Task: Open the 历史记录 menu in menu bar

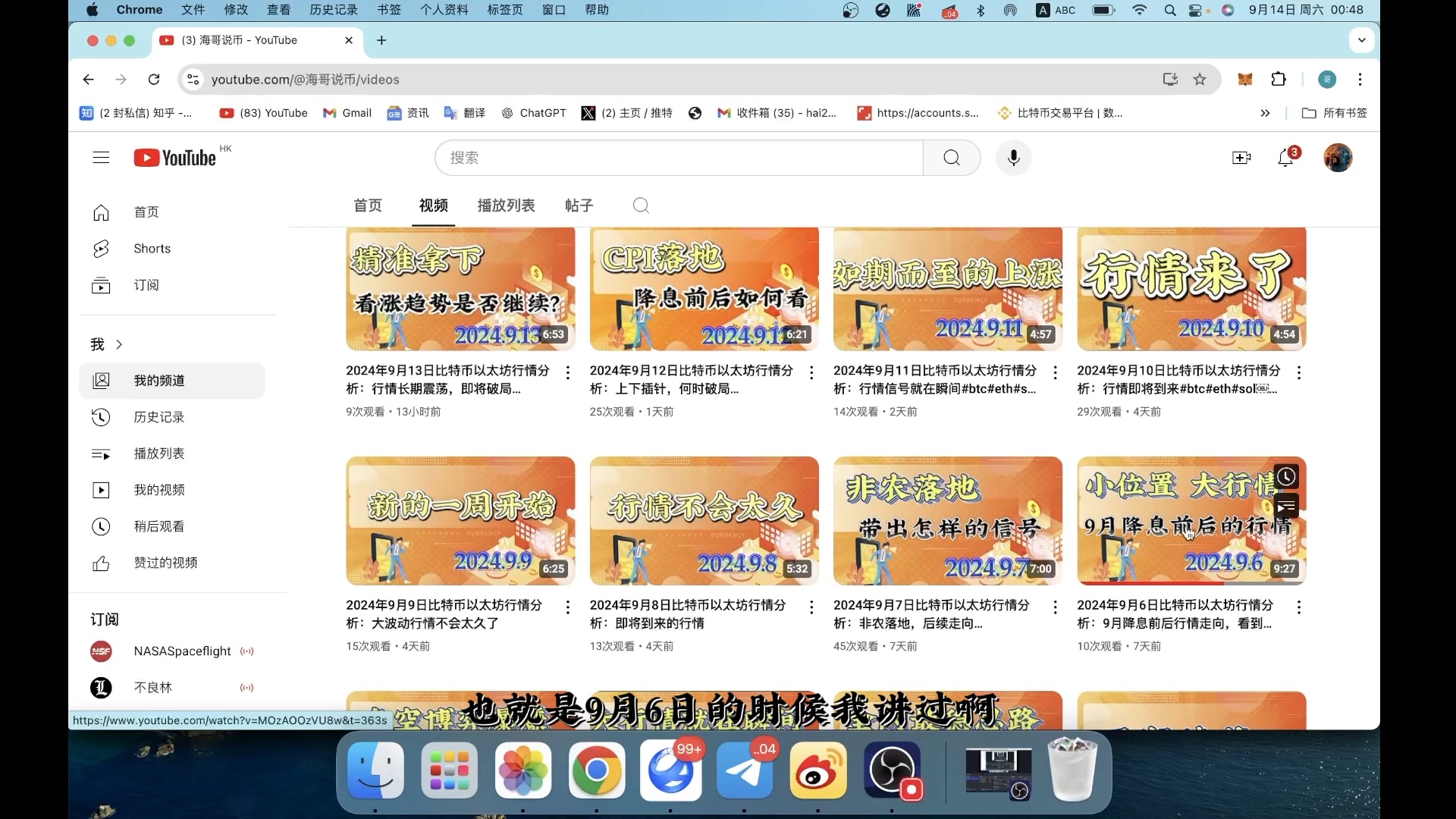Action: pyautogui.click(x=334, y=10)
